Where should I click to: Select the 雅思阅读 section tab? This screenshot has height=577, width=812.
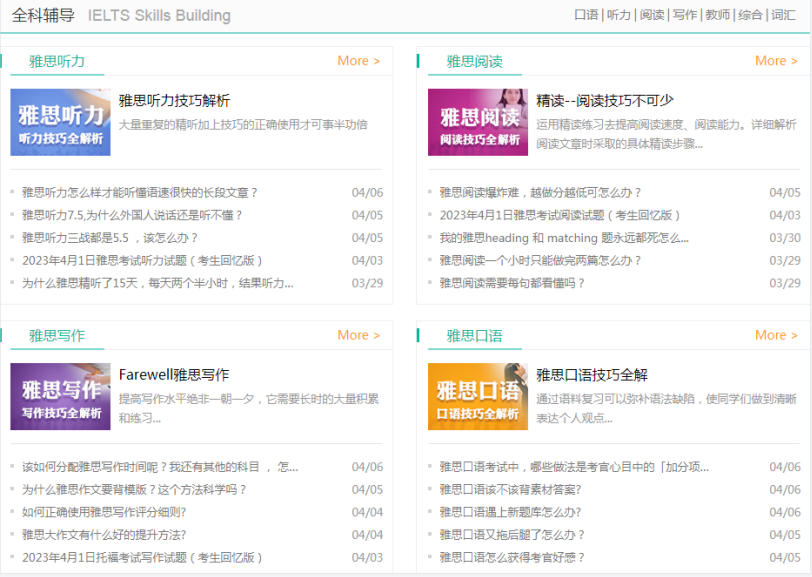point(474,61)
